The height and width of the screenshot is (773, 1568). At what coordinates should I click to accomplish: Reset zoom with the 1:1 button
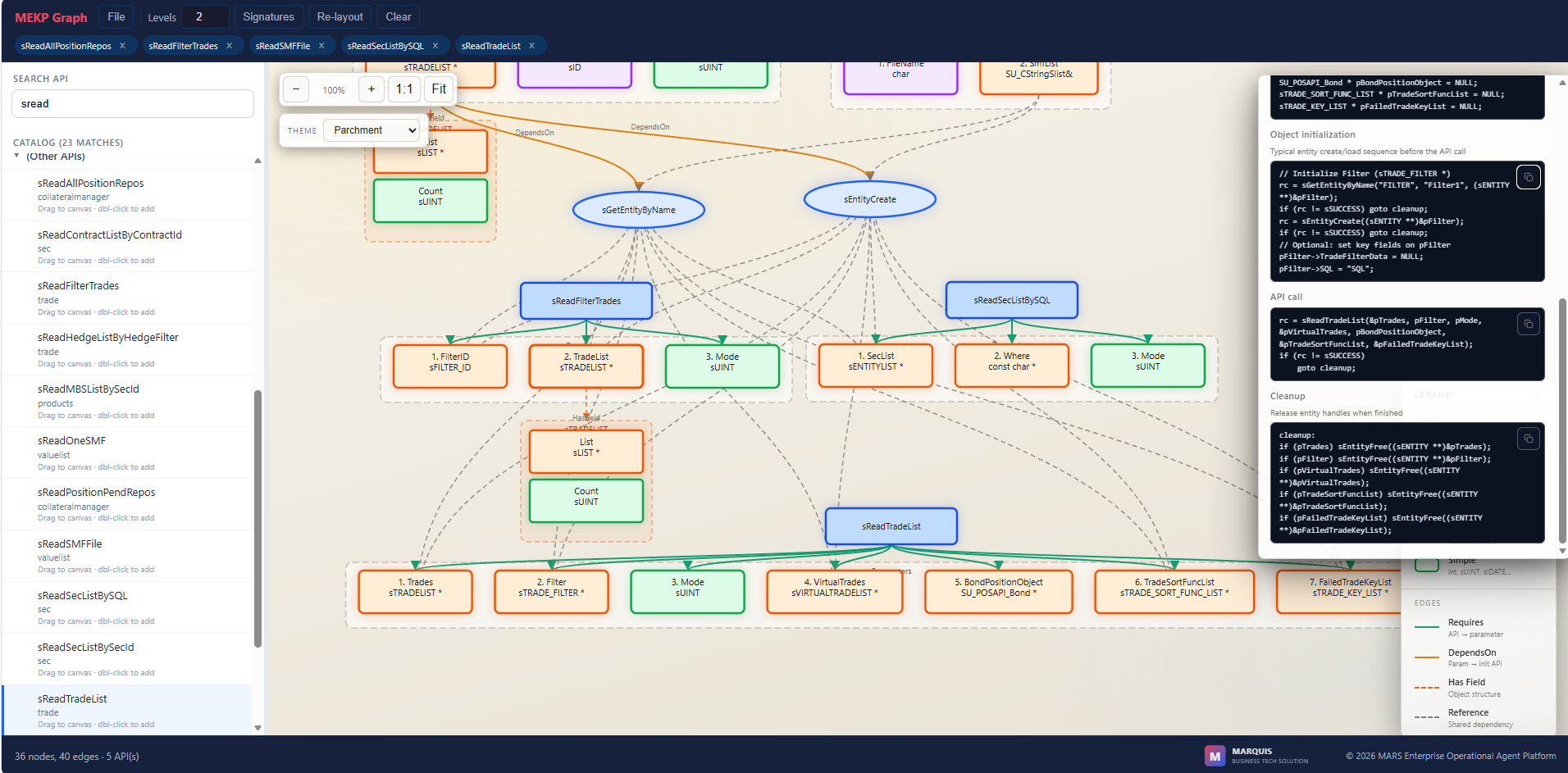click(x=404, y=89)
